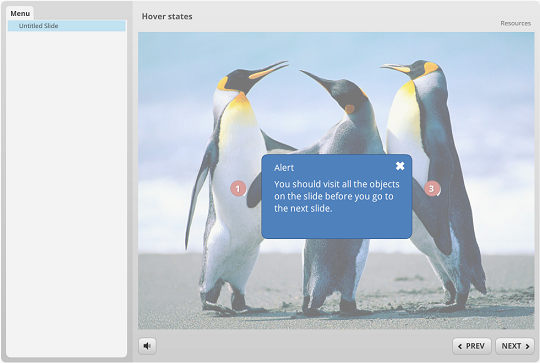Switch to the Menu tab
Image resolution: width=540 pixels, height=363 pixels.
pyautogui.click(x=20, y=13)
